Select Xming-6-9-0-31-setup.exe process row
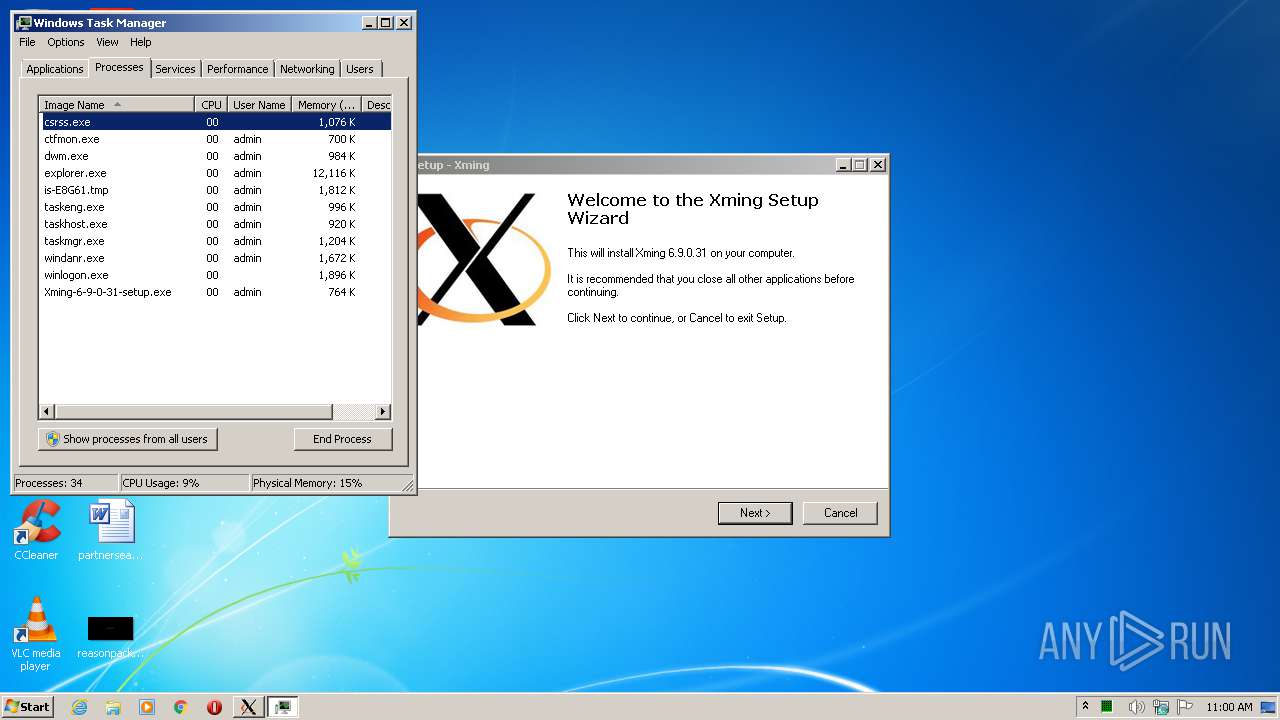Viewport: 1280px width, 720px height. [x=215, y=292]
